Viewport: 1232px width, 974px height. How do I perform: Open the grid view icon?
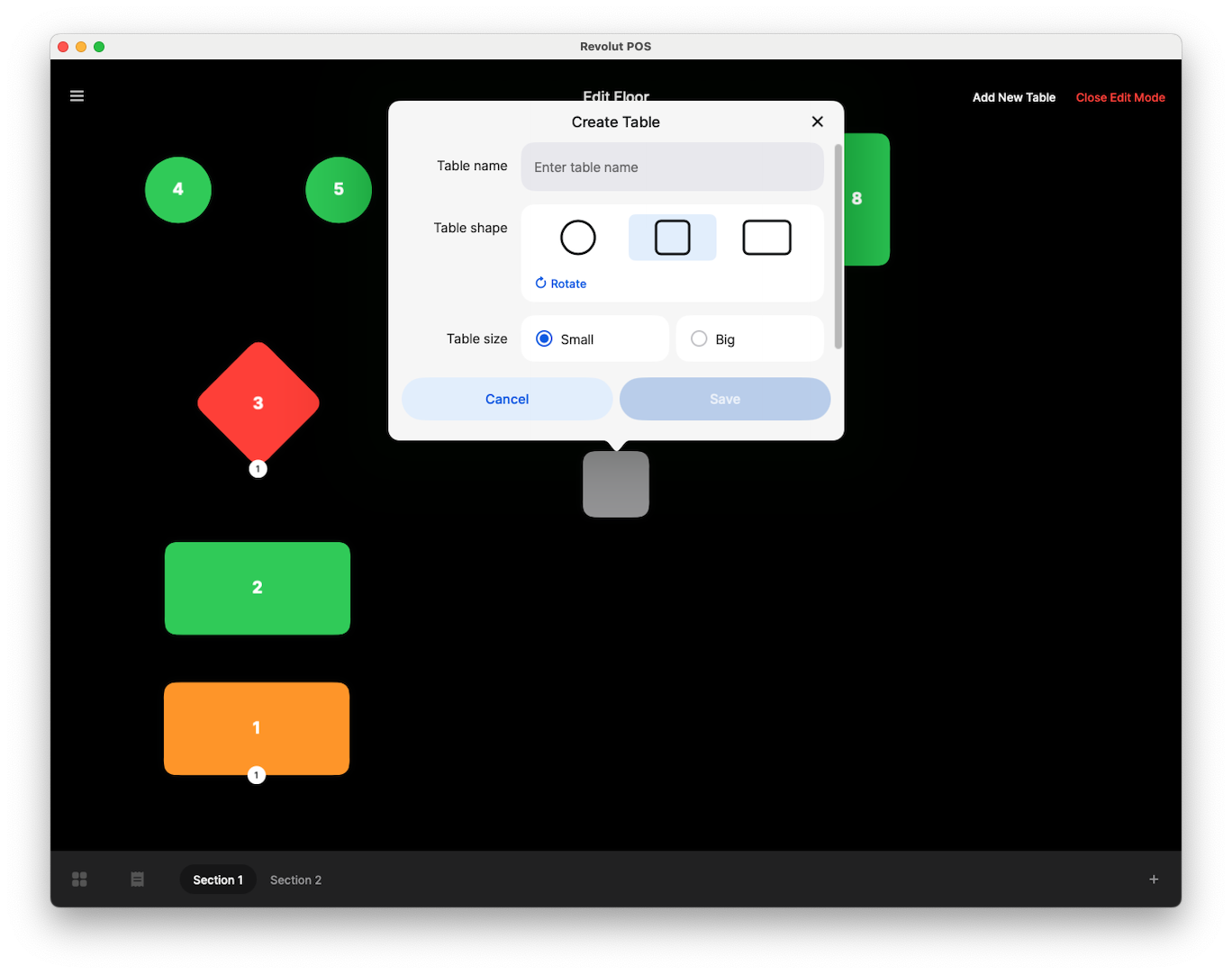click(x=79, y=879)
